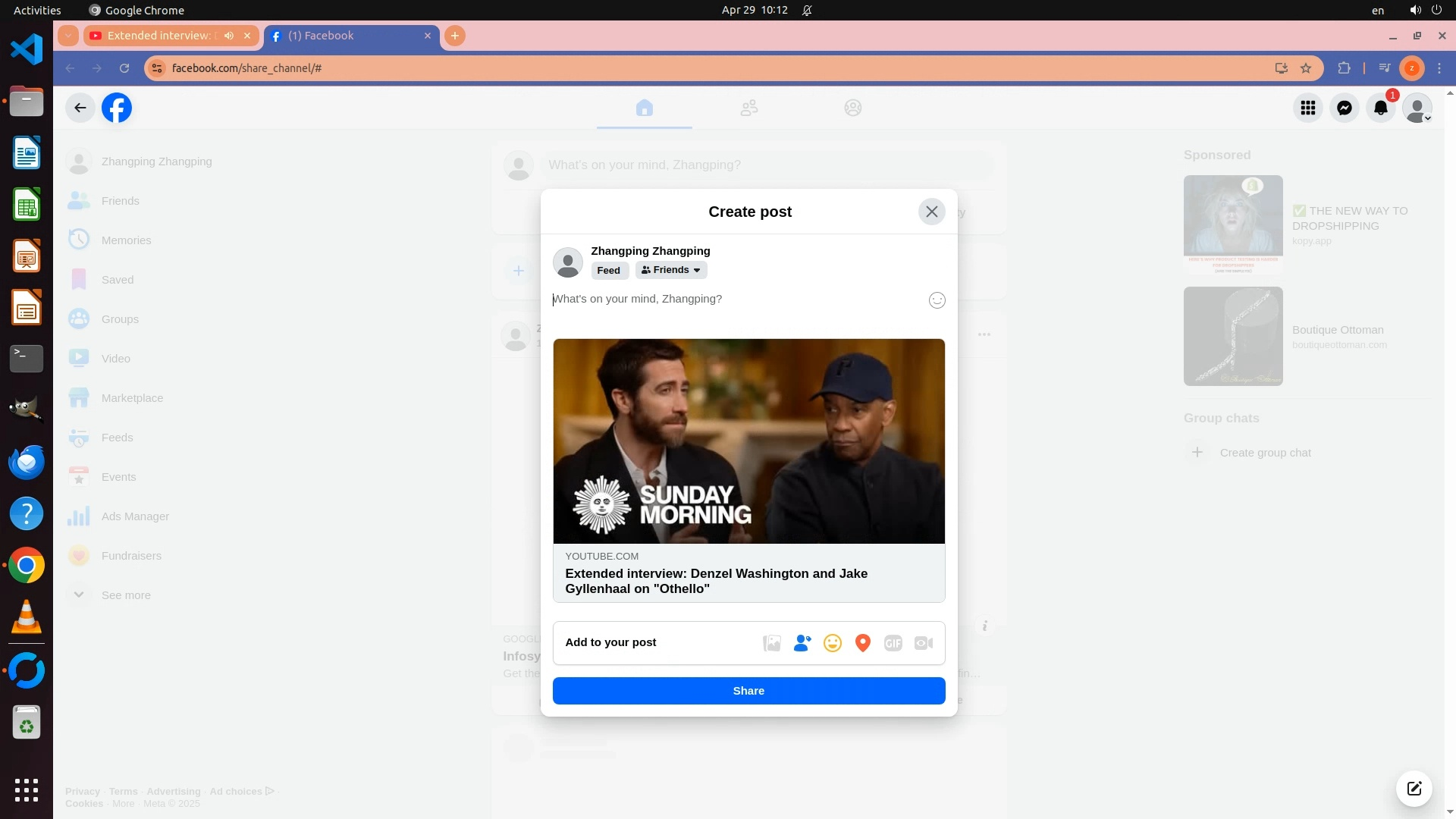Click the What's on your mind text field
Image resolution: width=1456 pixels, height=819 pixels.
pos(728,300)
